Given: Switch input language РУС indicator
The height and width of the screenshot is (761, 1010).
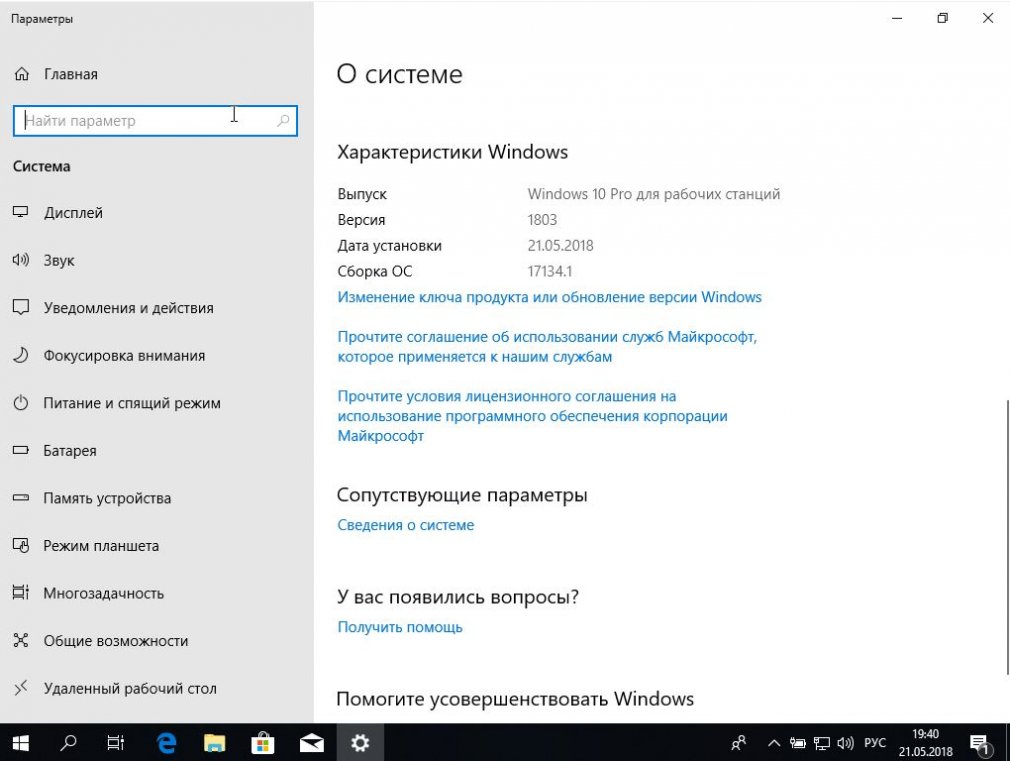Looking at the screenshot, I should [x=875, y=743].
